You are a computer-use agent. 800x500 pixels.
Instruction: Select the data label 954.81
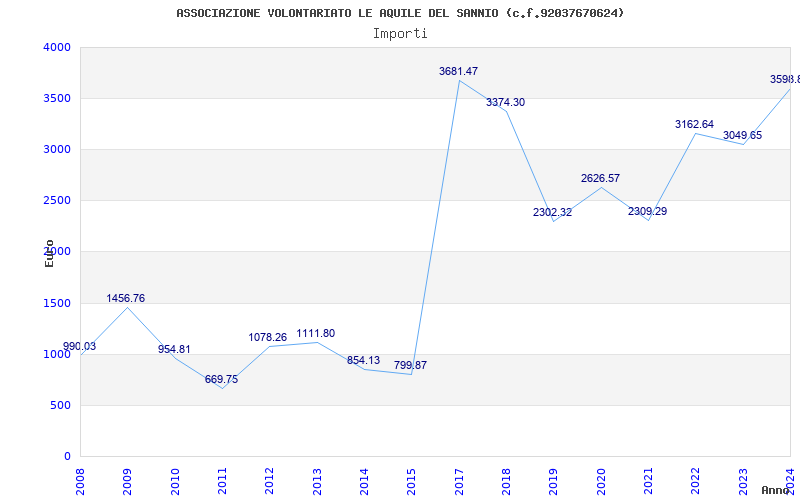(x=174, y=349)
